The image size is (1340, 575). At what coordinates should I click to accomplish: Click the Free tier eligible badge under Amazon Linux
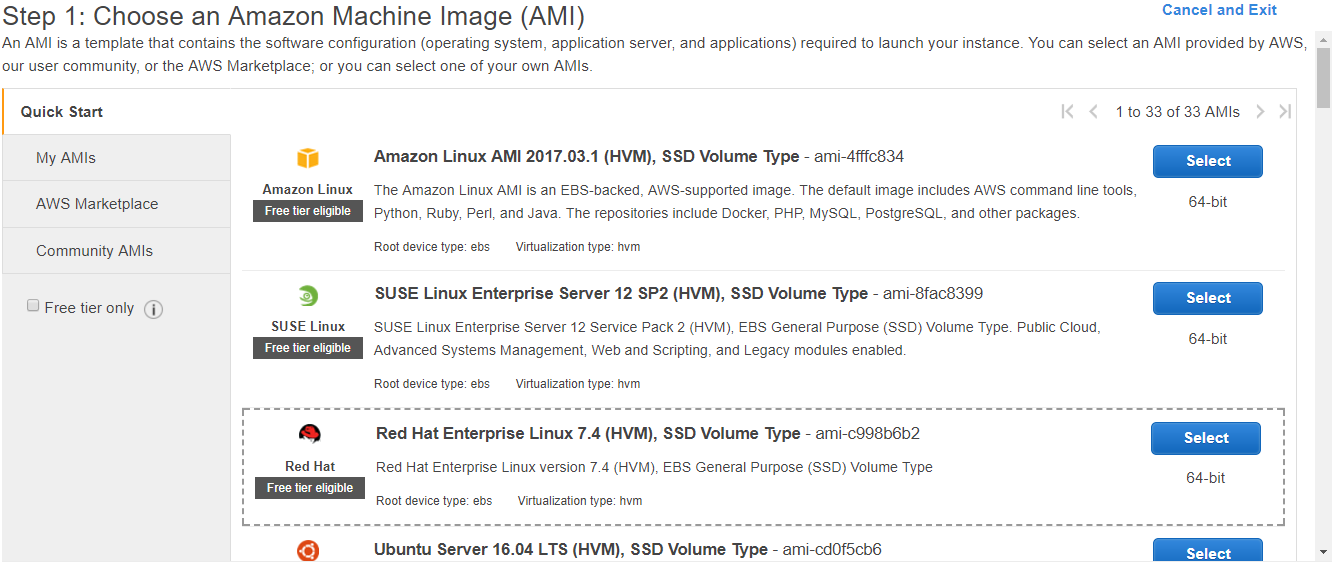point(308,211)
